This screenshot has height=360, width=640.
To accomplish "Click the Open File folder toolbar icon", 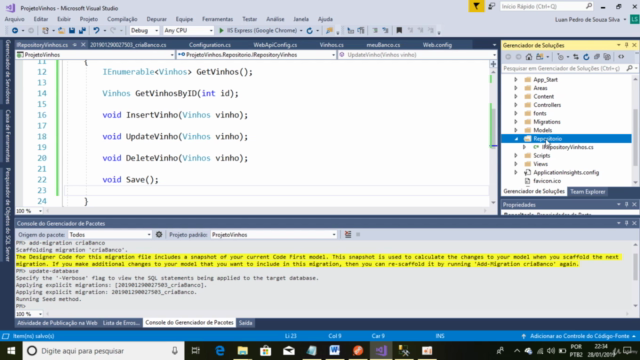I will pyautogui.click(x=61, y=31).
